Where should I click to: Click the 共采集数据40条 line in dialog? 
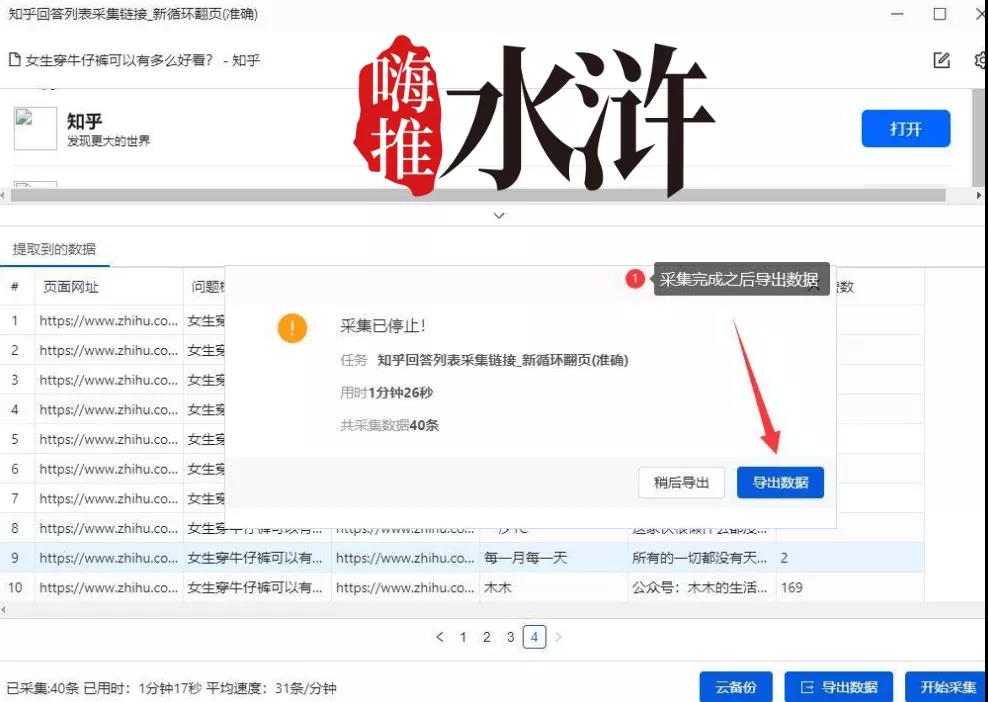coord(389,425)
